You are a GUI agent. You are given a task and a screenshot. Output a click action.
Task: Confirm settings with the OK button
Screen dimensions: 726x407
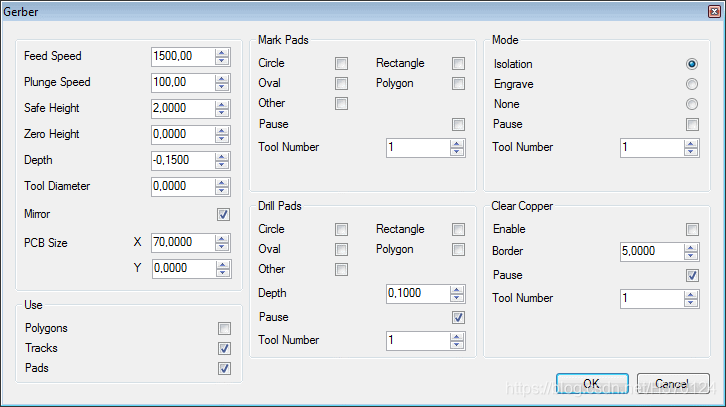point(592,384)
